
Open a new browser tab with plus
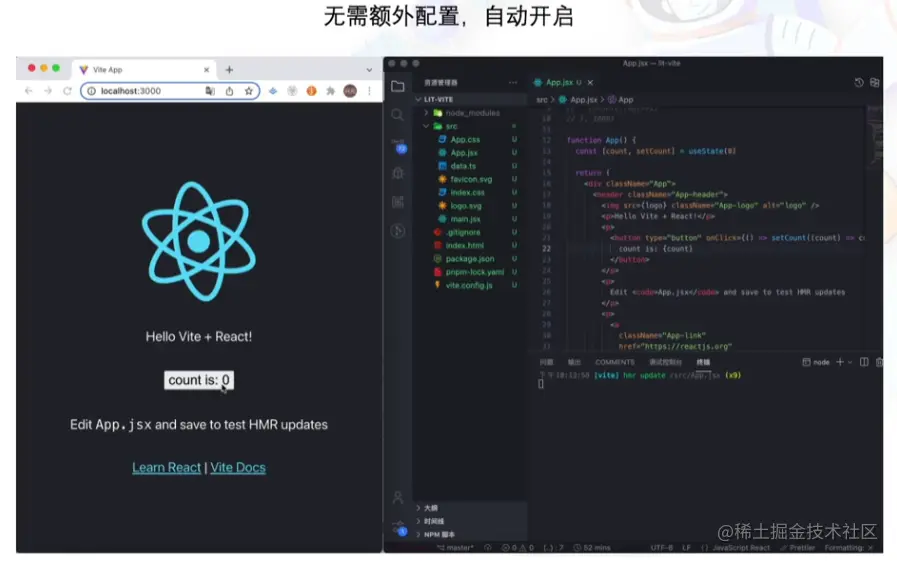pyautogui.click(x=229, y=70)
